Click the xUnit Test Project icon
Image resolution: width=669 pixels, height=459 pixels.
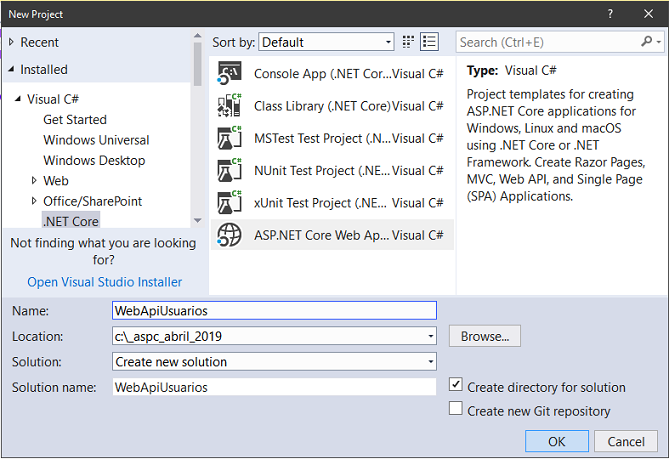pyautogui.click(x=229, y=203)
